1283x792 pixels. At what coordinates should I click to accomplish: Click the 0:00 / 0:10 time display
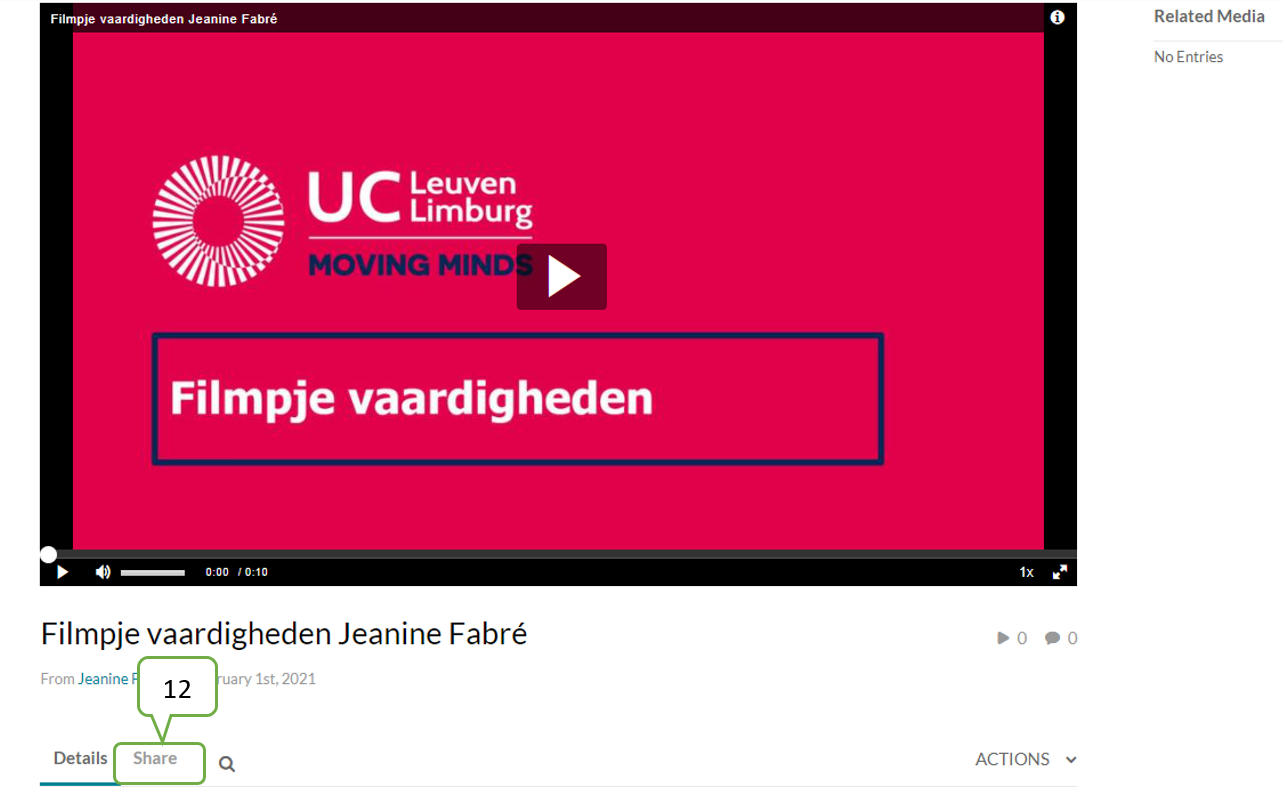tap(236, 572)
